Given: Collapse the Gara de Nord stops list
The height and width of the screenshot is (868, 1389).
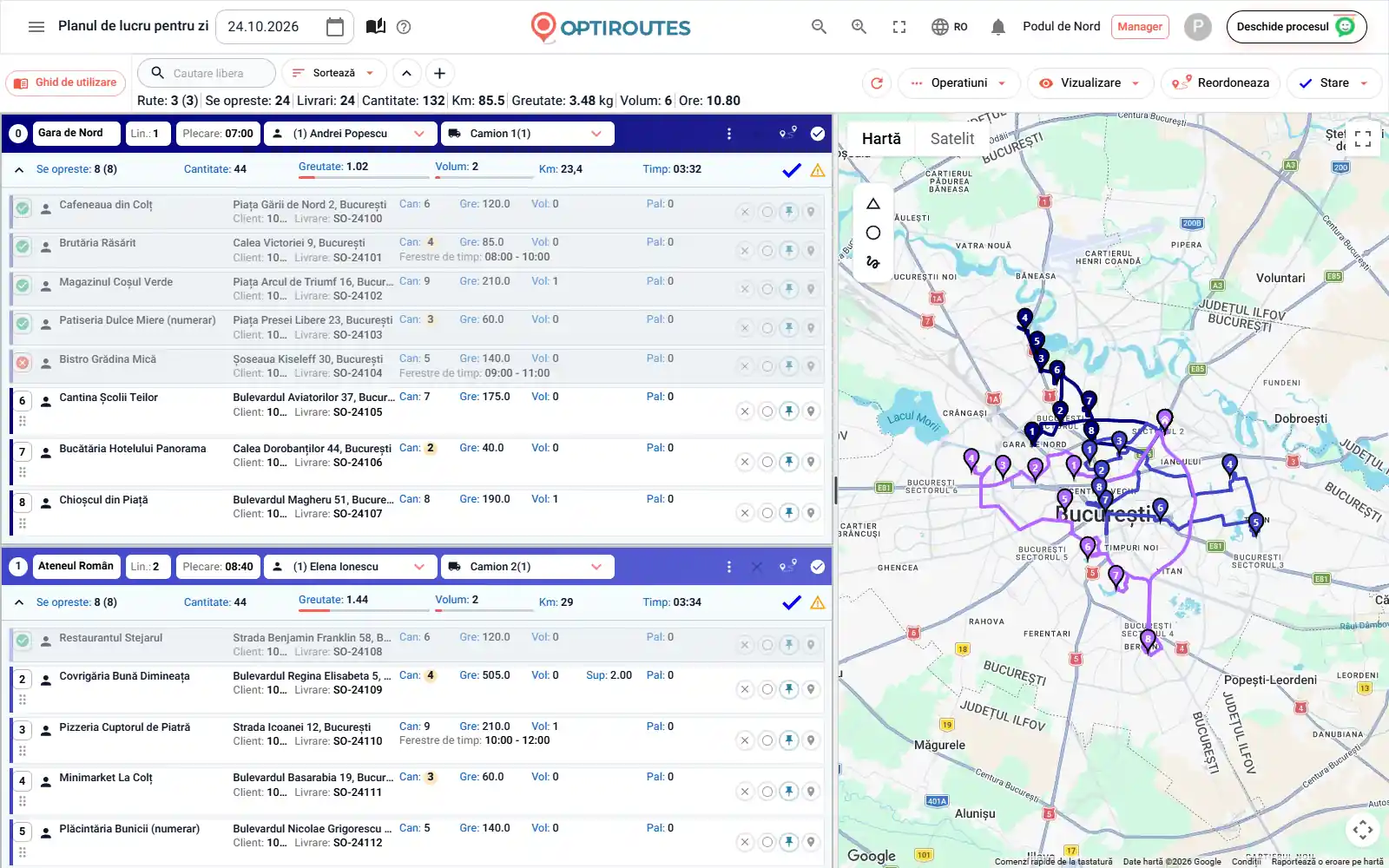Looking at the screenshot, I should point(19,170).
